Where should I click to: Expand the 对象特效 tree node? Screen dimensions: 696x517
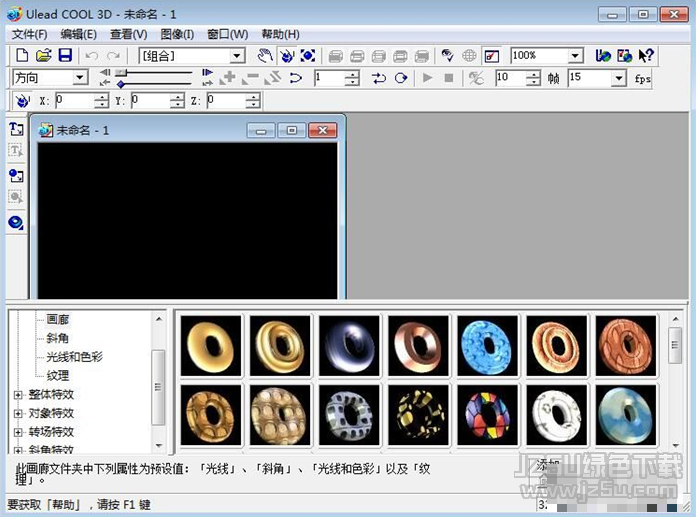(x=18, y=413)
